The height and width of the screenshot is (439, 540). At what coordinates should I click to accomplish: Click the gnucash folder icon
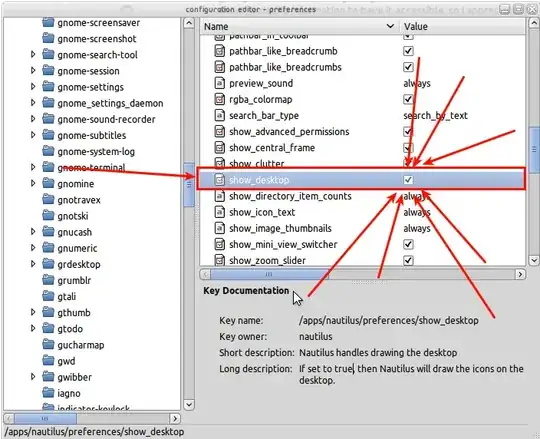click(x=48, y=232)
